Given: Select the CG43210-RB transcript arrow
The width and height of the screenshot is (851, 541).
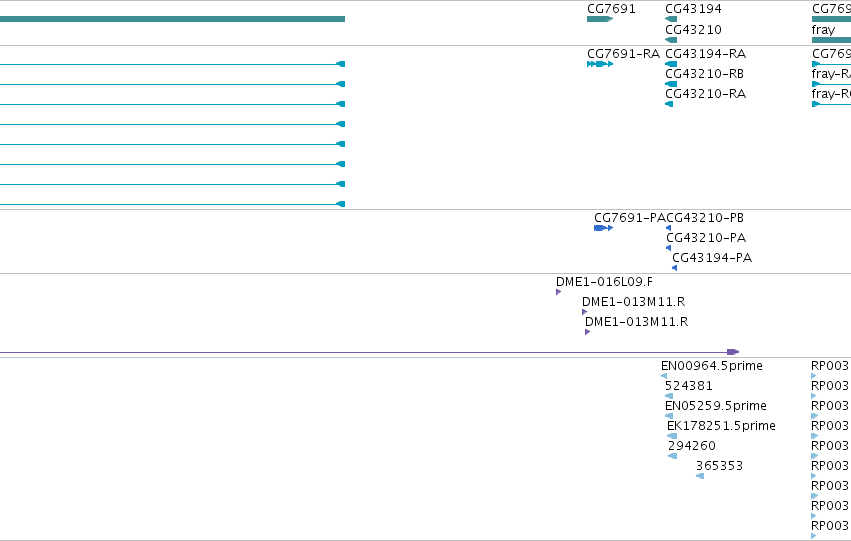Looking at the screenshot, I should click(671, 84).
